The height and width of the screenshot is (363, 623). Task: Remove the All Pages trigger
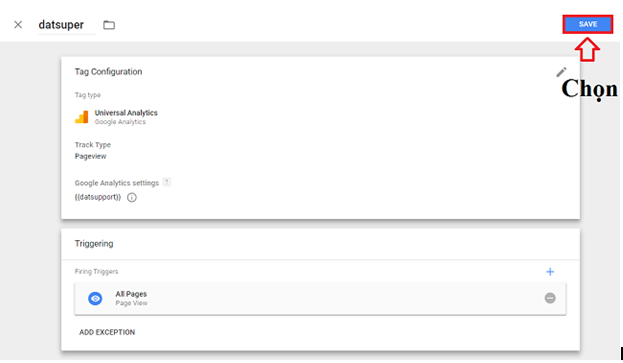pos(550,298)
